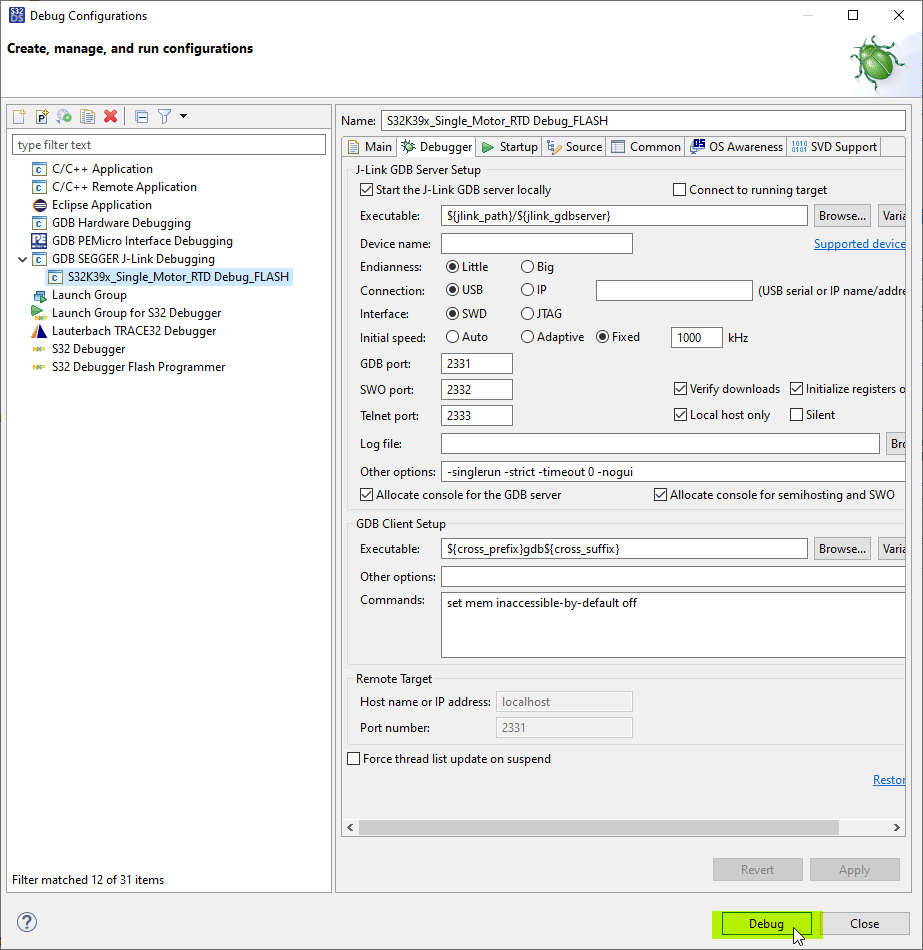Click the Device name input field
This screenshot has height=950, width=923.
(537, 244)
